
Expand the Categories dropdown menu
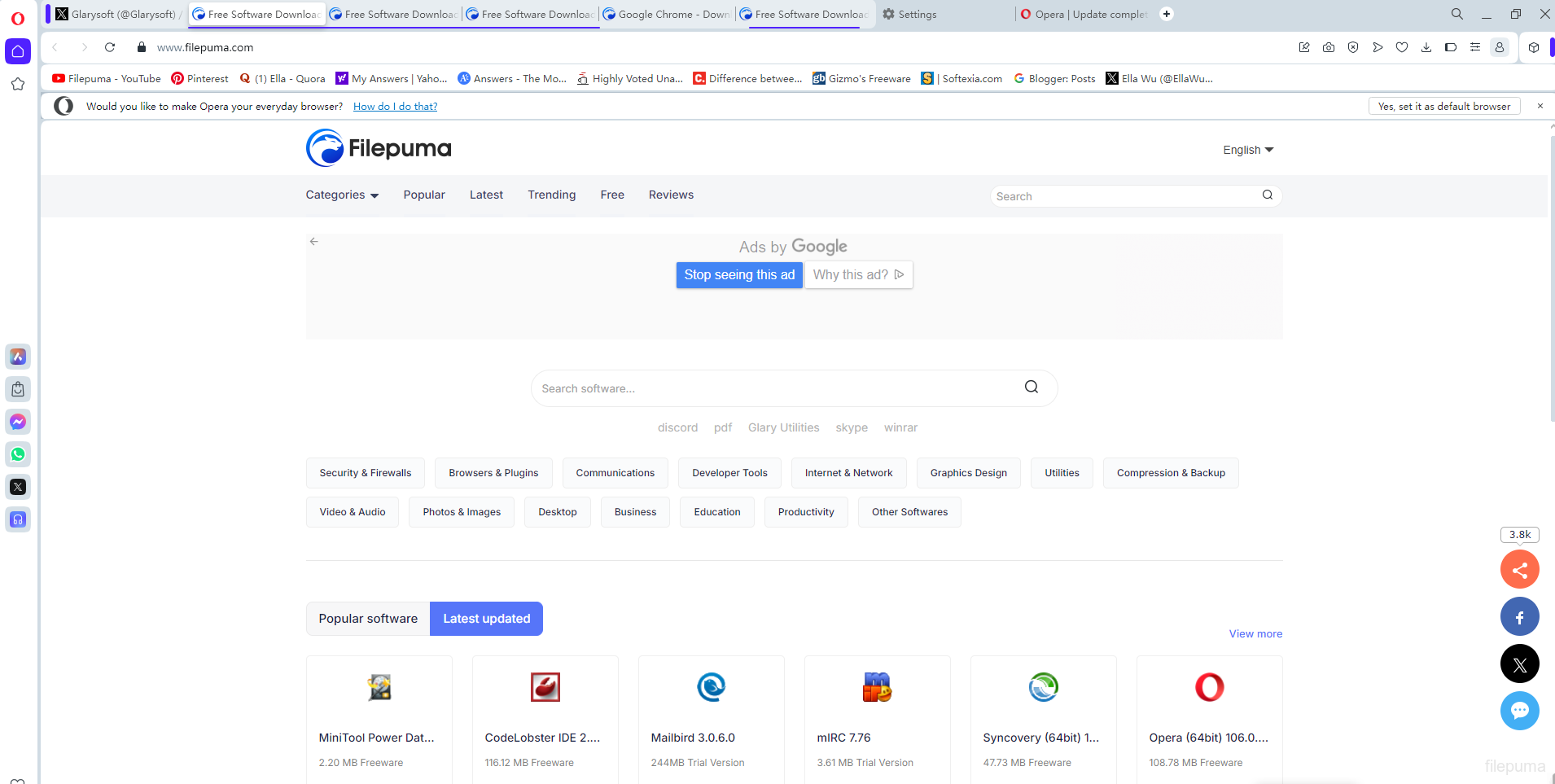[x=342, y=195]
